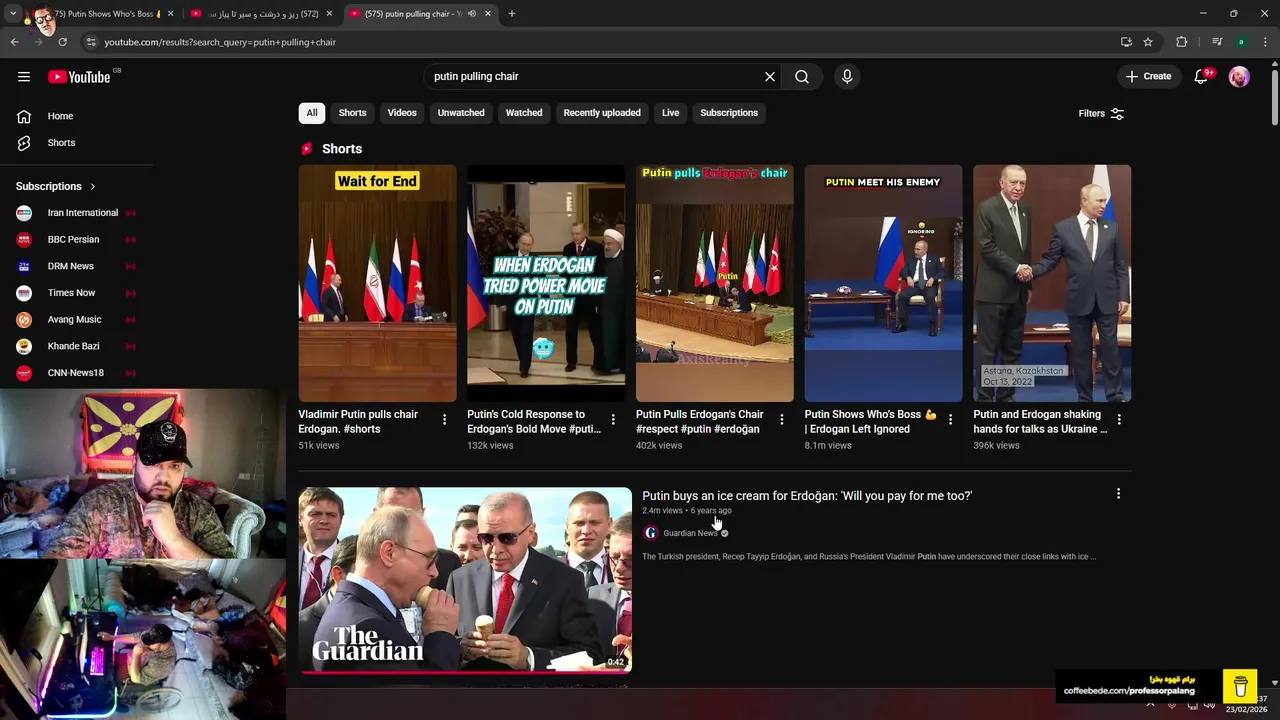The height and width of the screenshot is (720, 1280).
Task: Go back with browser back arrow
Action: tap(14, 42)
